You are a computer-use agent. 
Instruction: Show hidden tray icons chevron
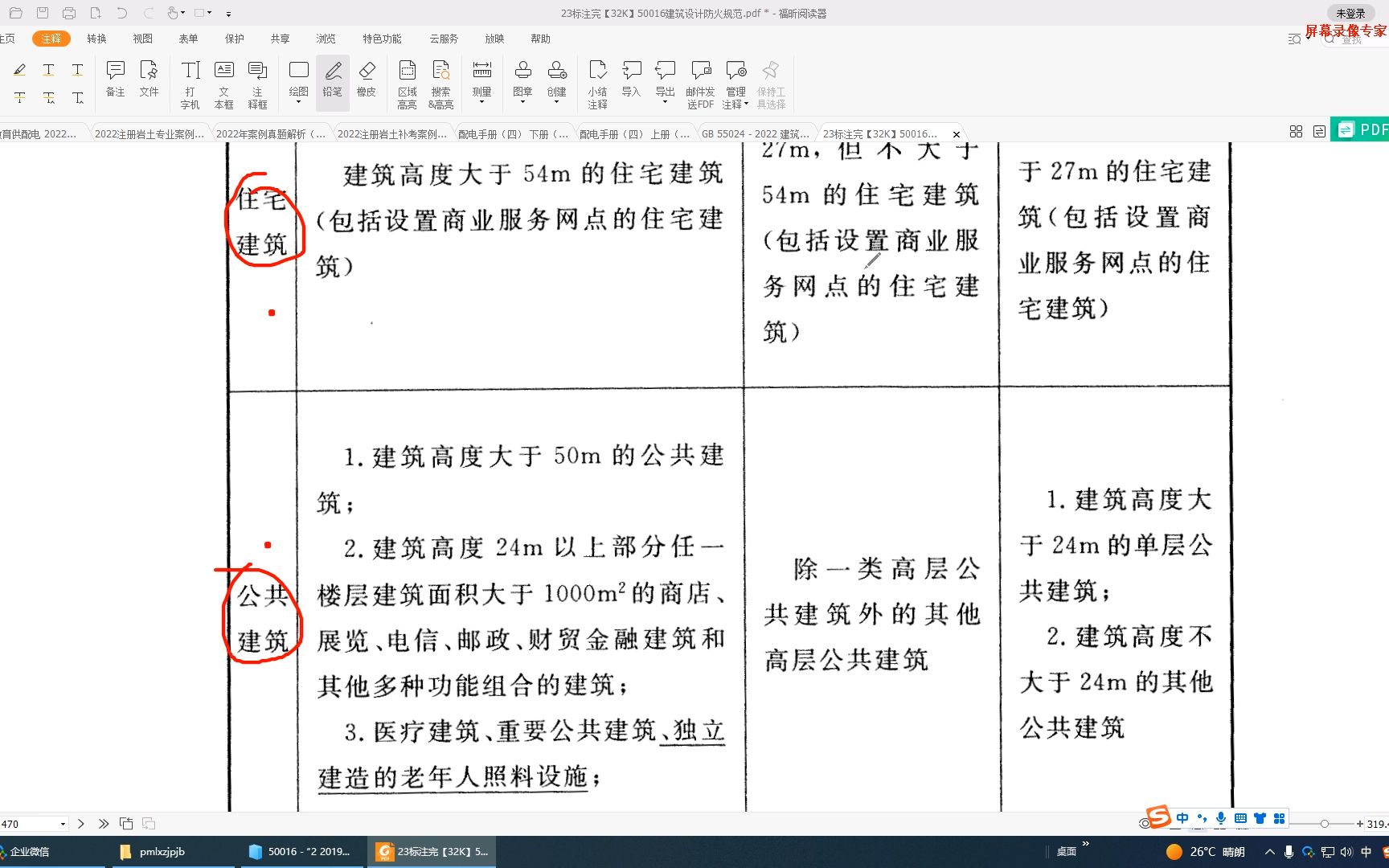(1269, 851)
